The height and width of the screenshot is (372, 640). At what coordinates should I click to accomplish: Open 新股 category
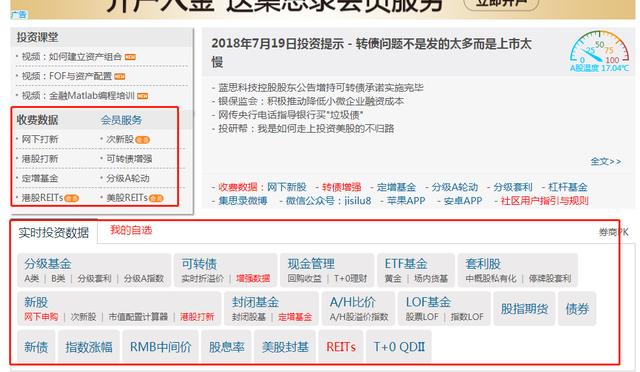point(36,302)
